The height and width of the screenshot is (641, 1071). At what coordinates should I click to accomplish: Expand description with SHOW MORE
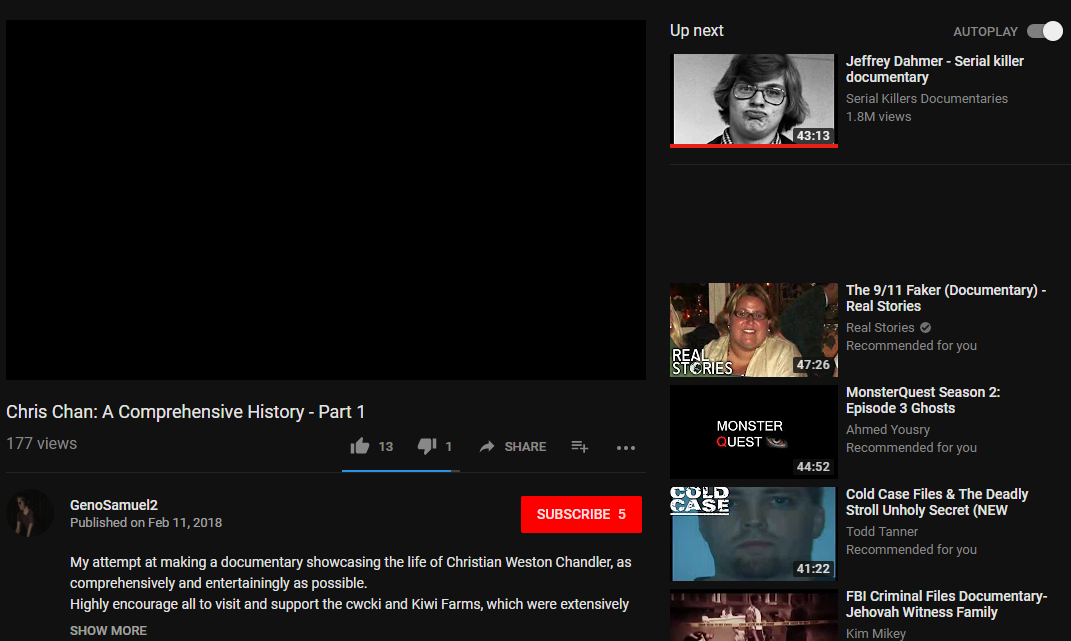(x=108, y=630)
